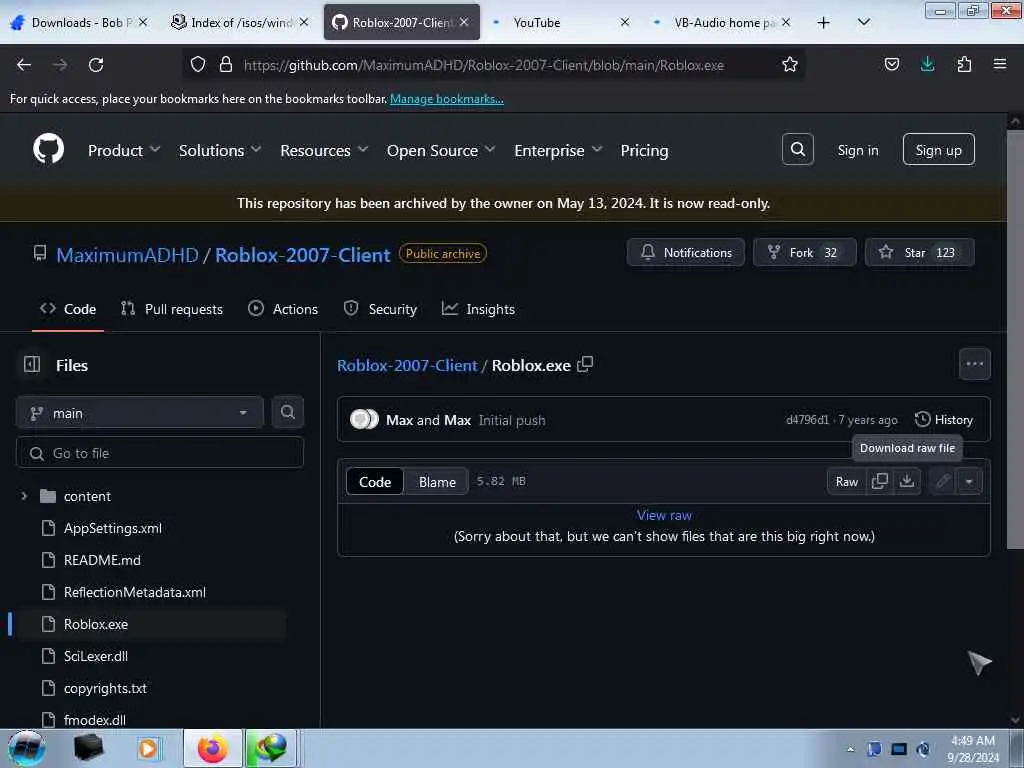Click Manage bookmarks link
The height and width of the screenshot is (768, 1024).
[x=447, y=99]
